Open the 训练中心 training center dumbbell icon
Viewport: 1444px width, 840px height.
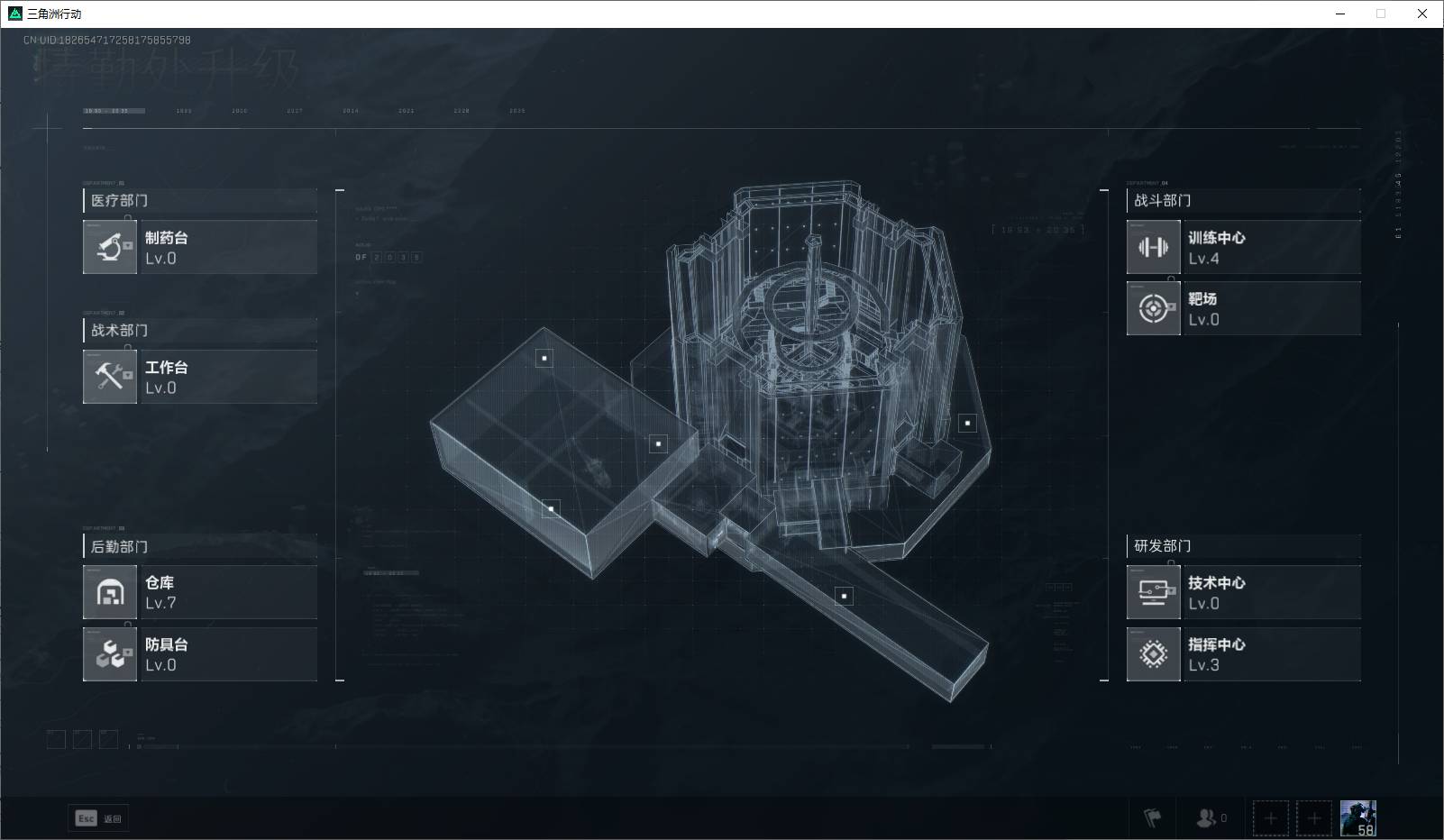[1153, 247]
